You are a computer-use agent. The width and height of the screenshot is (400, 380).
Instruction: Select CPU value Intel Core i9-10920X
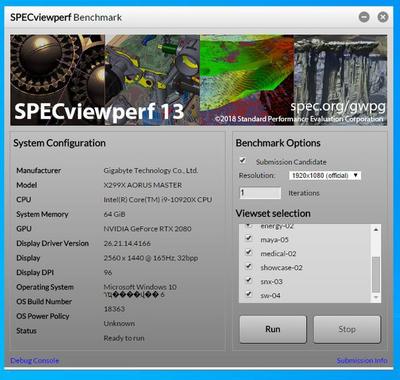pyautogui.click(x=158, y=200)
